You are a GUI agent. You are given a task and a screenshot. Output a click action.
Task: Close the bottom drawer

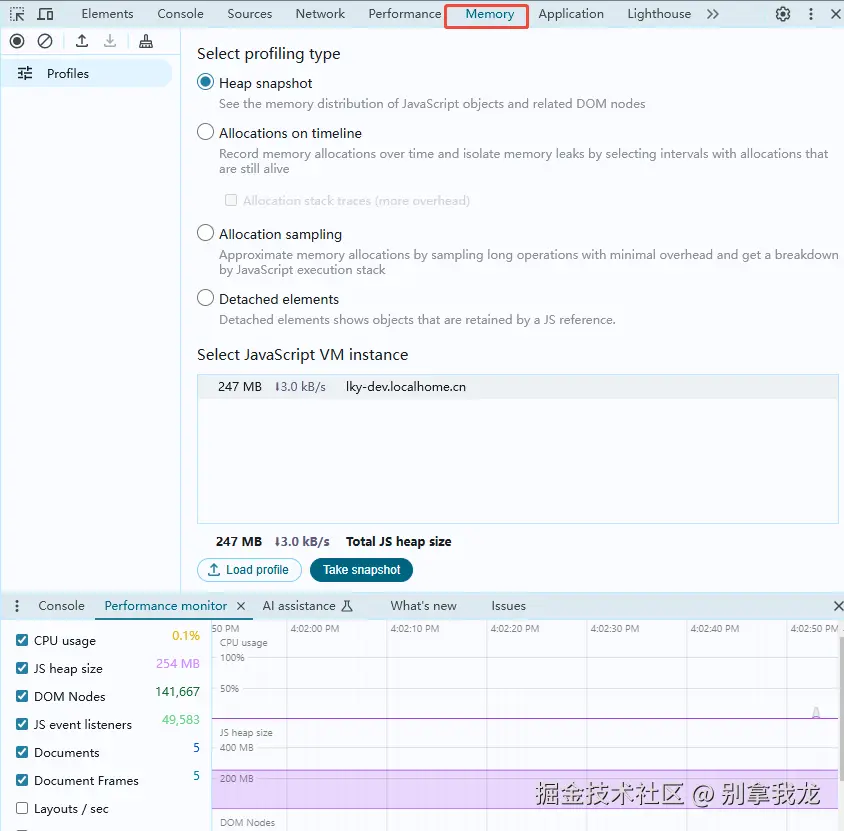pyautogui.click(x=838, y=606)
